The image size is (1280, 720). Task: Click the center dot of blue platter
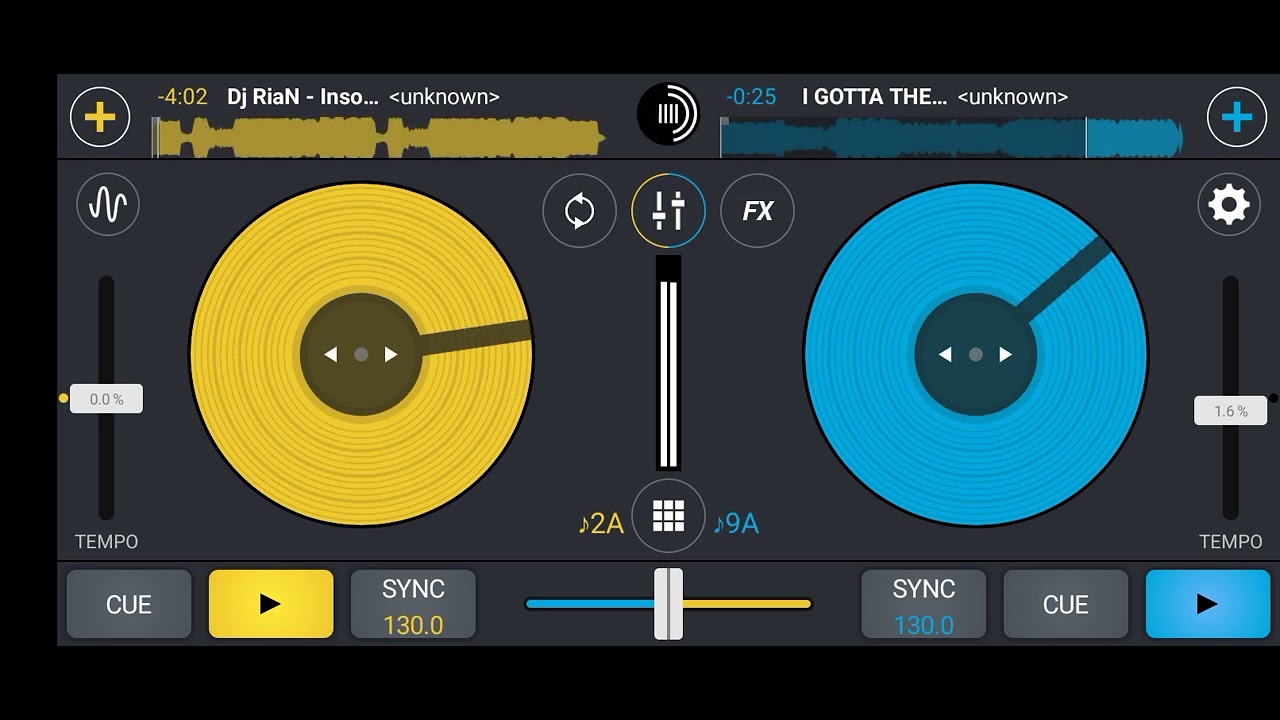[975, 354]
